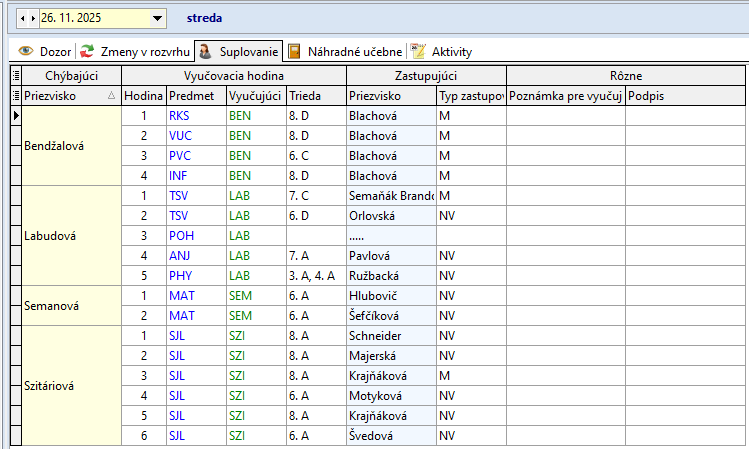Viewport: 749px width, 449px height.
Task: Click the next day arrow
Action: [x=33, y=18]
